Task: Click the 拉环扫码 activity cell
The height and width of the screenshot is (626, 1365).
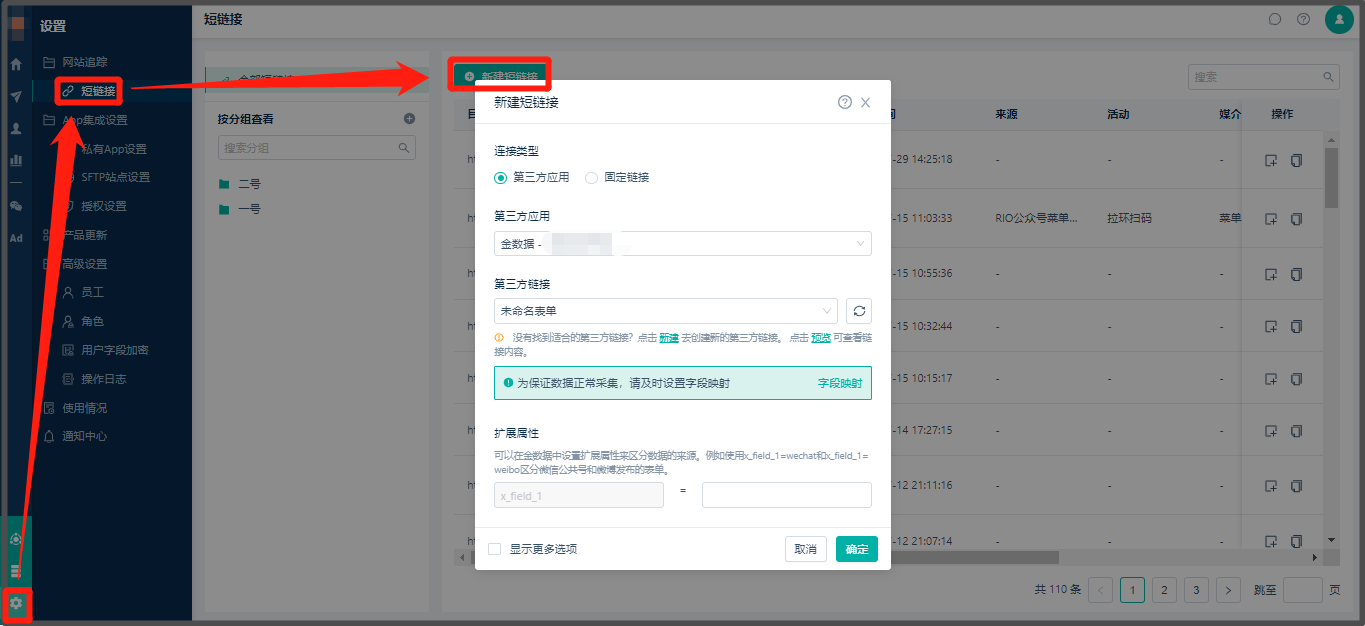Action: pyautogui.click(x=1130, y=218)
